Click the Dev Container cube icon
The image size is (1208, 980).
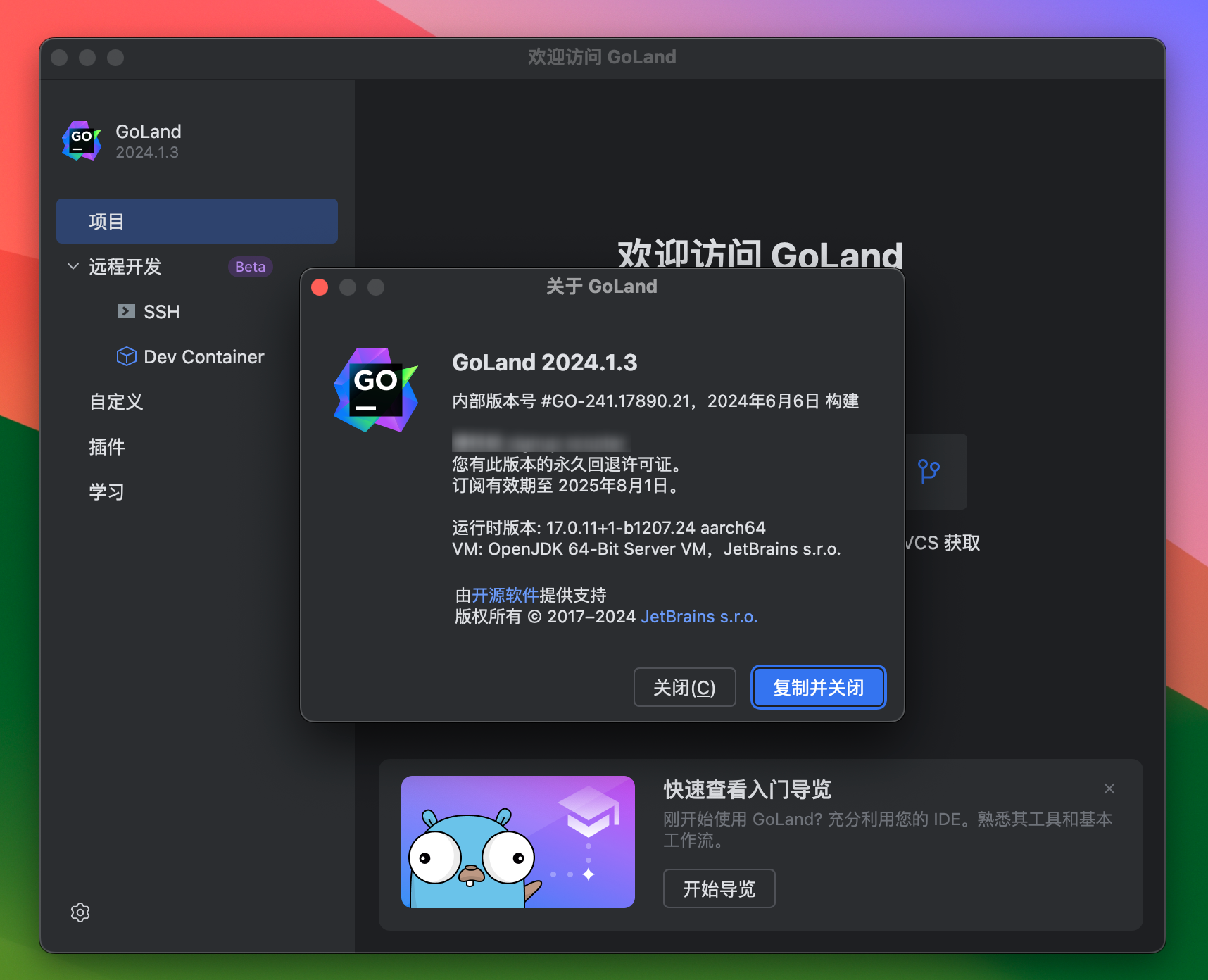tap(127, 356)
